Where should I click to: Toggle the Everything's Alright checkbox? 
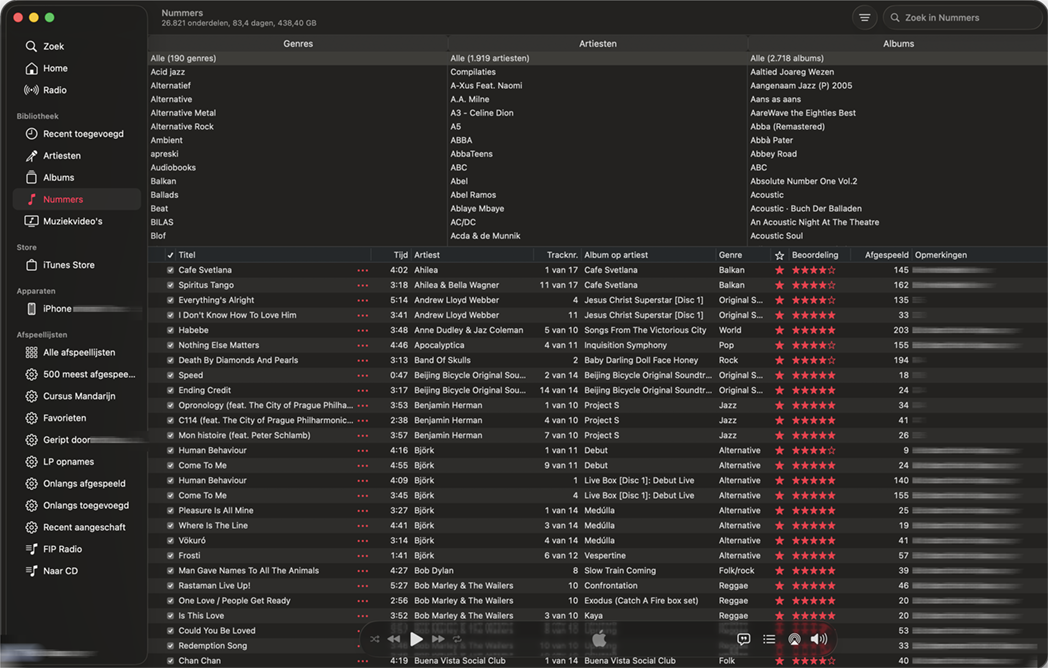(x=170, y=300)
